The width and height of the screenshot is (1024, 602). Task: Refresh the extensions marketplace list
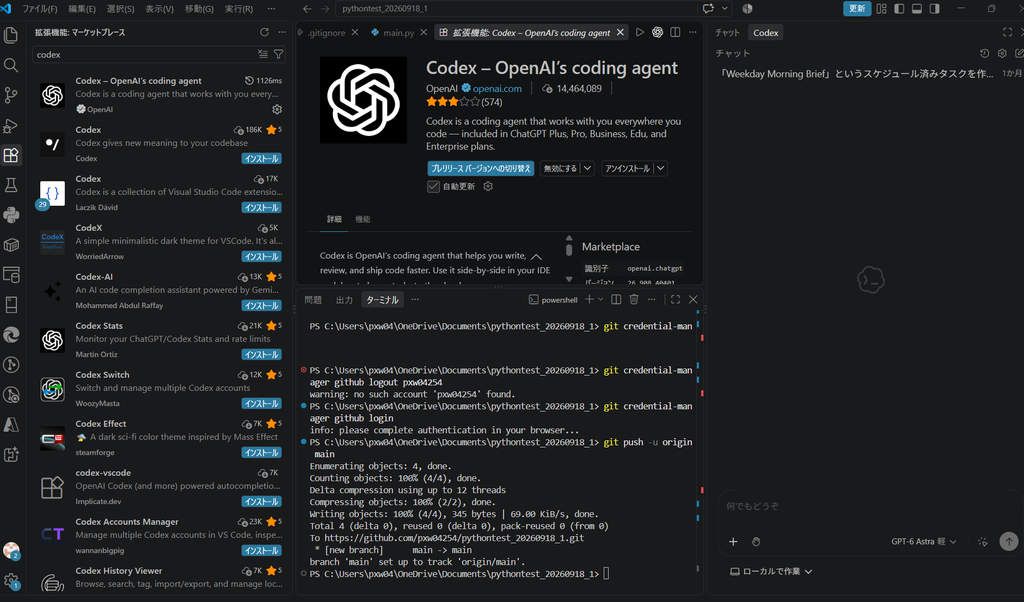[264, 32]
